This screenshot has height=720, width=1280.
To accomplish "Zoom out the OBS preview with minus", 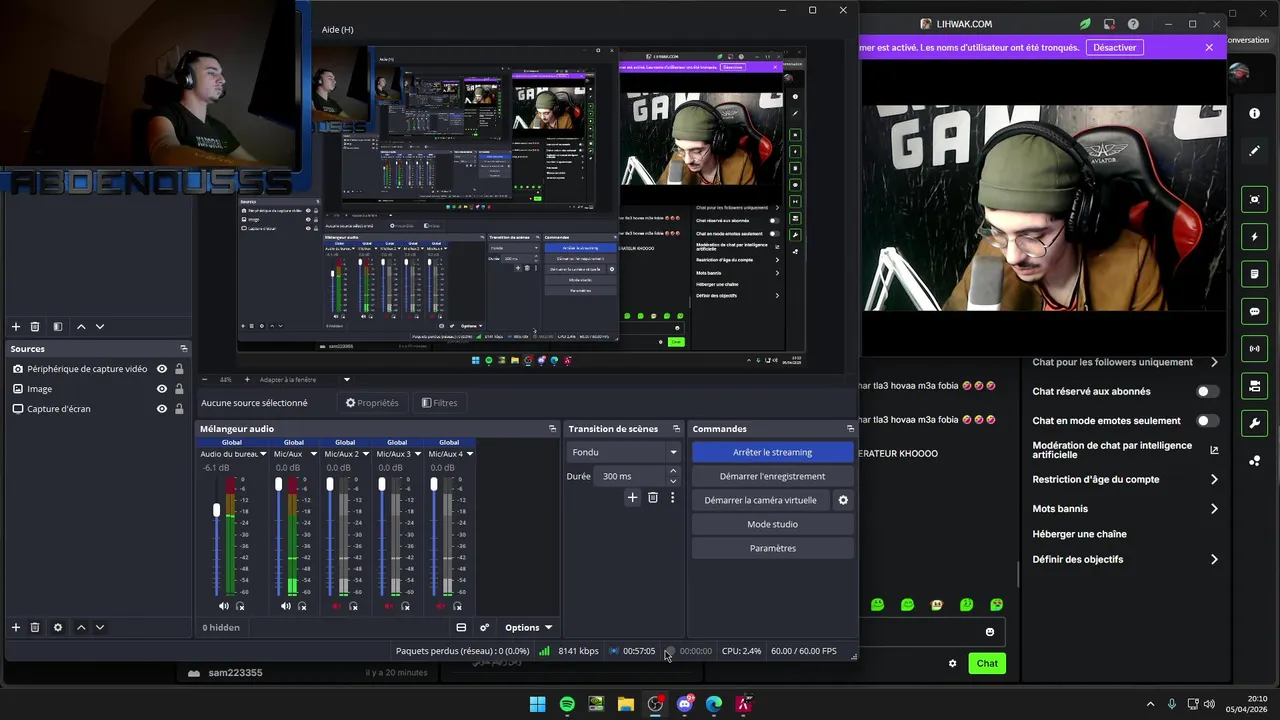I will click(205, 380).
